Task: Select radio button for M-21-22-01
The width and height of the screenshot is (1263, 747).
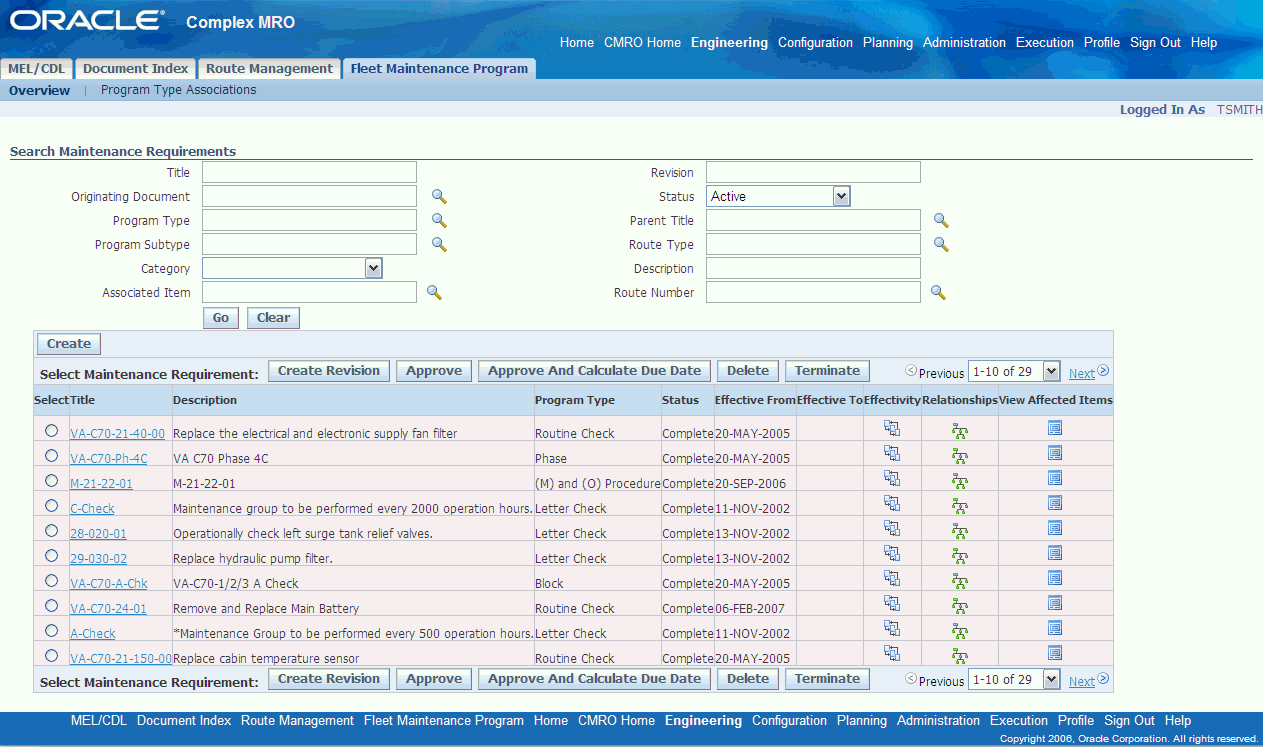Action: [x=51, y=480]
